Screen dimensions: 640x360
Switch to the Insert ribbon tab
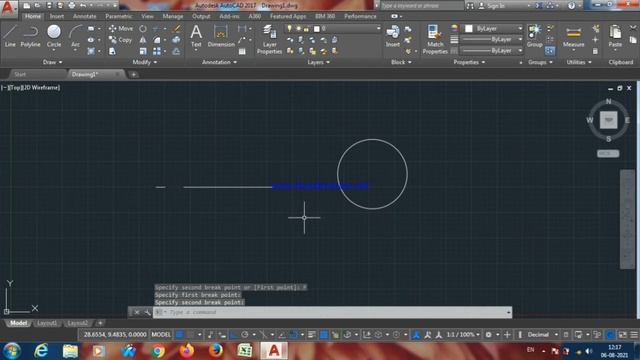pyautogui.click(x=57, y=16)
